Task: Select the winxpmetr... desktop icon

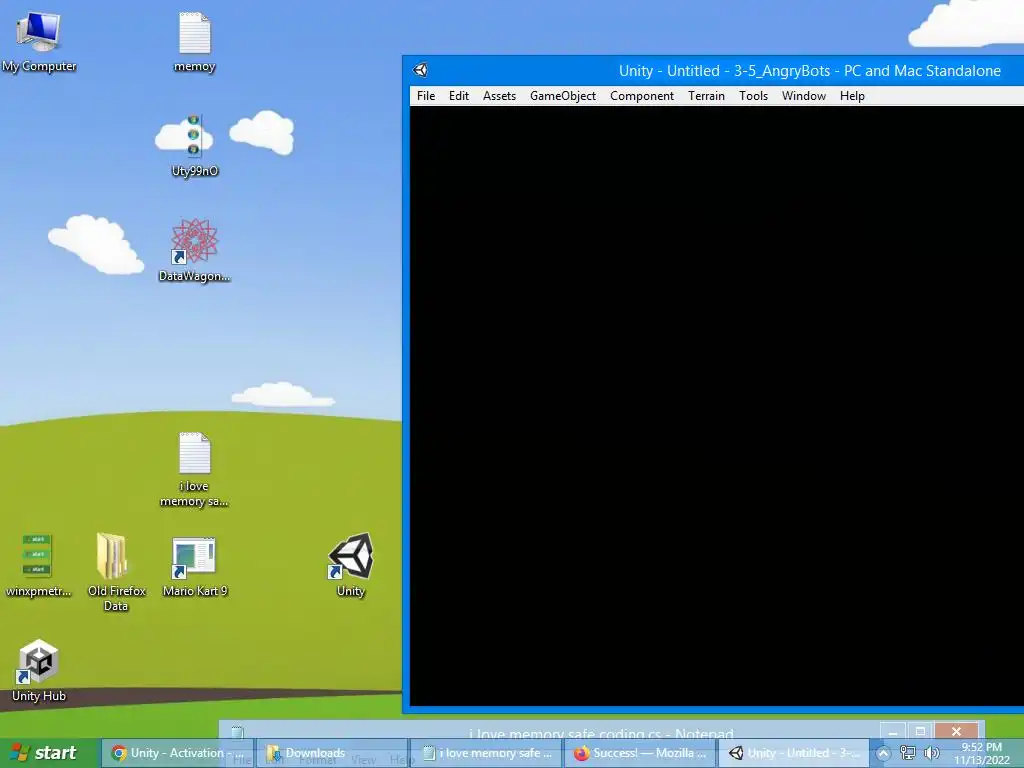Action: (x=38, y=566)
